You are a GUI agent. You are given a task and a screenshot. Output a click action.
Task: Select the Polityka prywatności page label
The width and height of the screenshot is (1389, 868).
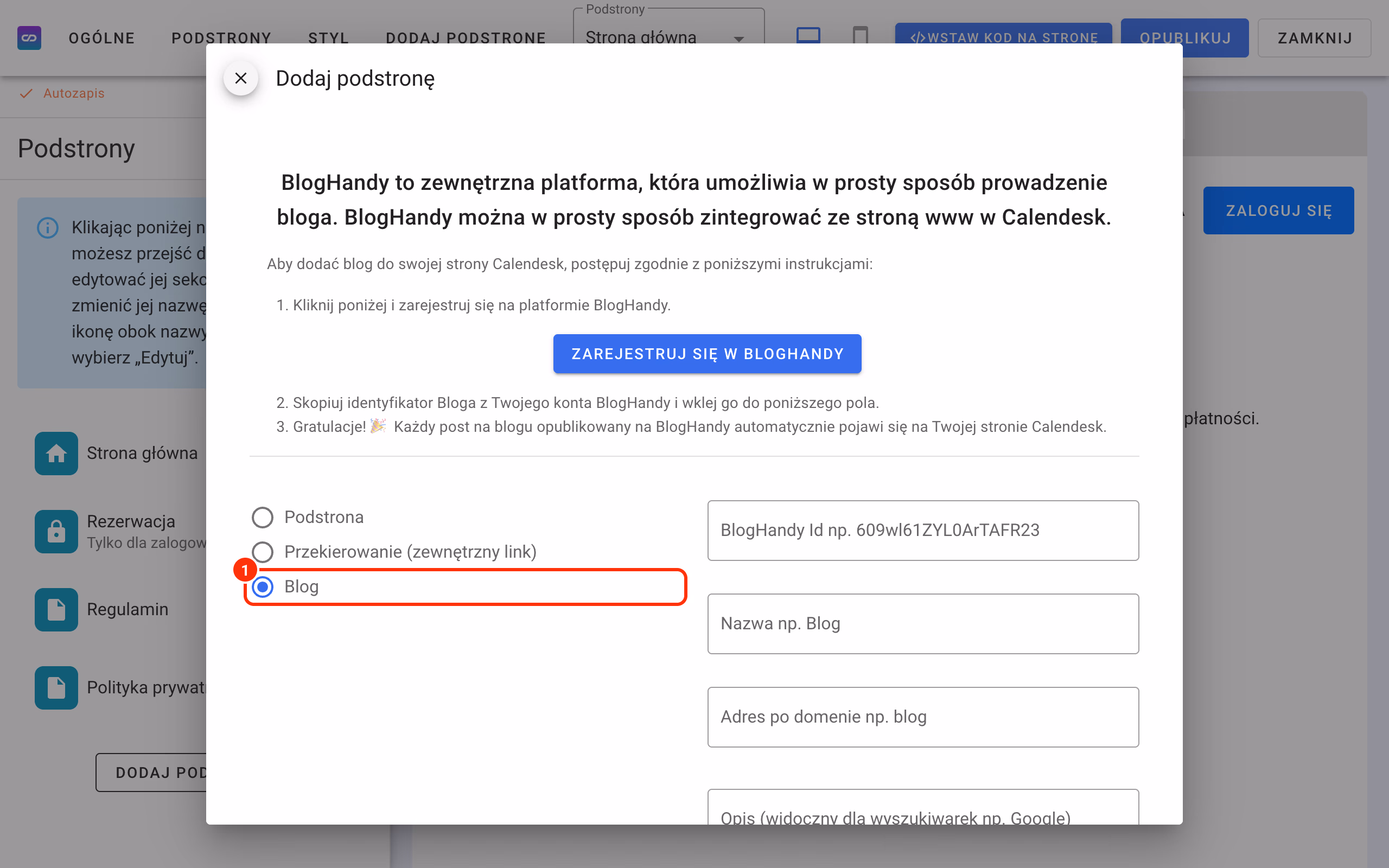pyautogui.click(x=146, y=687)
